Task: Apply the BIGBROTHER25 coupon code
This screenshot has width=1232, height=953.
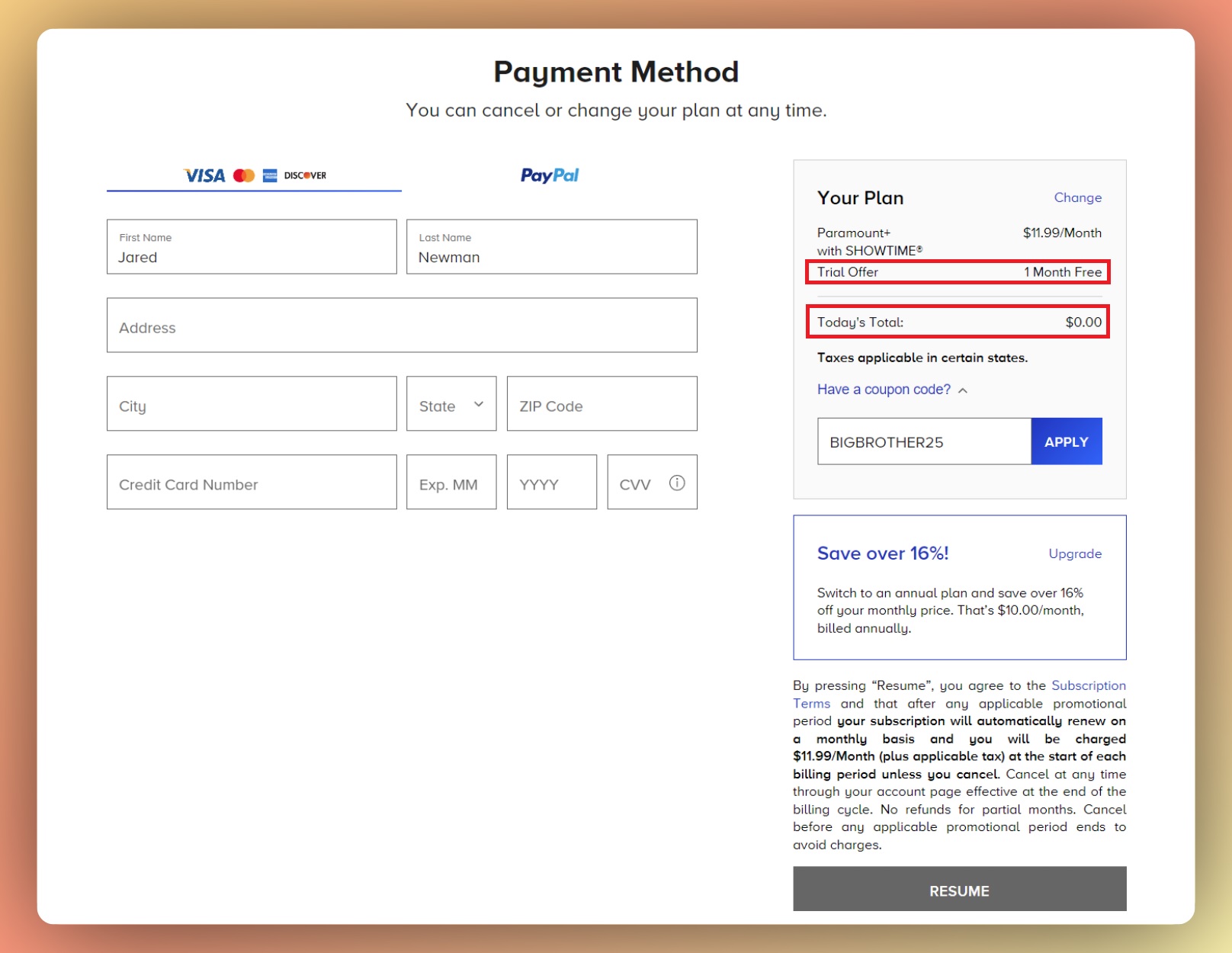Action: pyautogui.click(x=1066, y=441)
